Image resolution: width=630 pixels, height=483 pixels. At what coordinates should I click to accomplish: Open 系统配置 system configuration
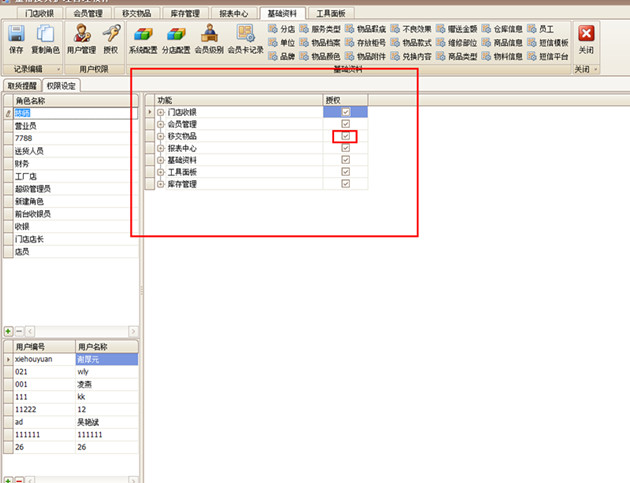[143, 36]
